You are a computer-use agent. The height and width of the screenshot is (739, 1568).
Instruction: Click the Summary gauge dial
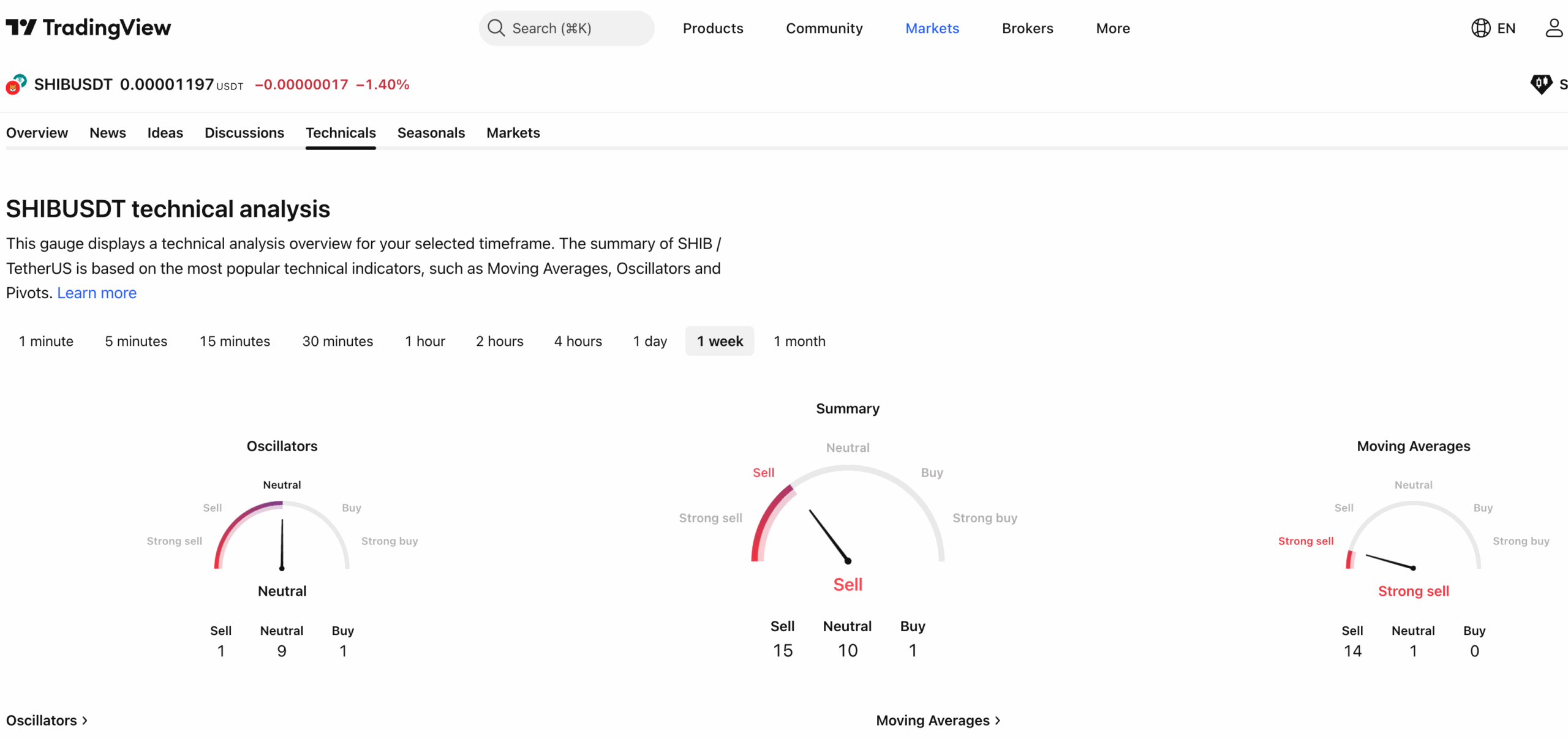848,520
